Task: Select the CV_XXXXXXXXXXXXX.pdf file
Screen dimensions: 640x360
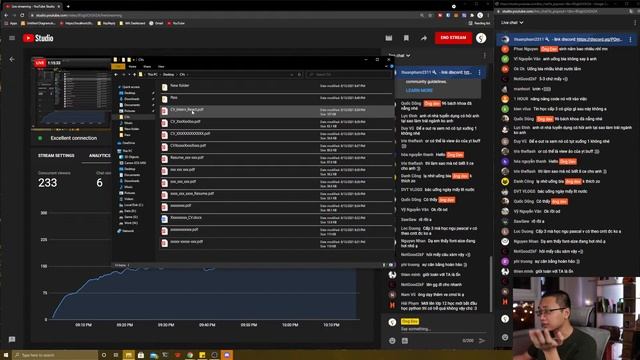Action: point(276,135)
